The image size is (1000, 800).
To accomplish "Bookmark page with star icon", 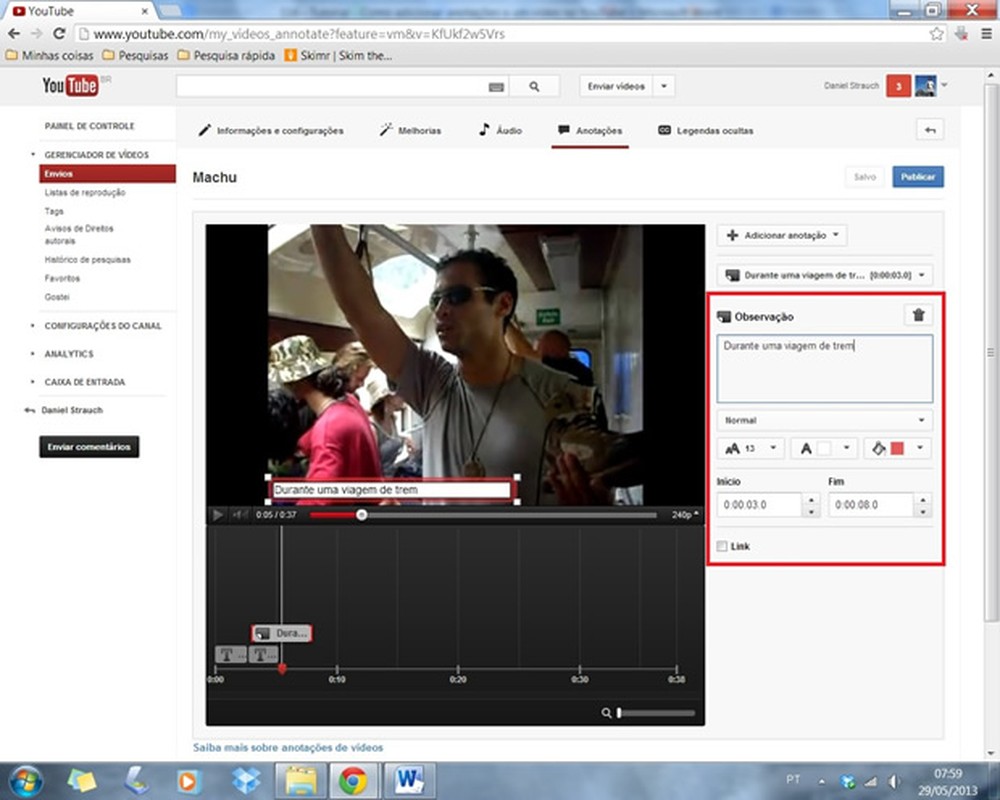I will 936,34.
